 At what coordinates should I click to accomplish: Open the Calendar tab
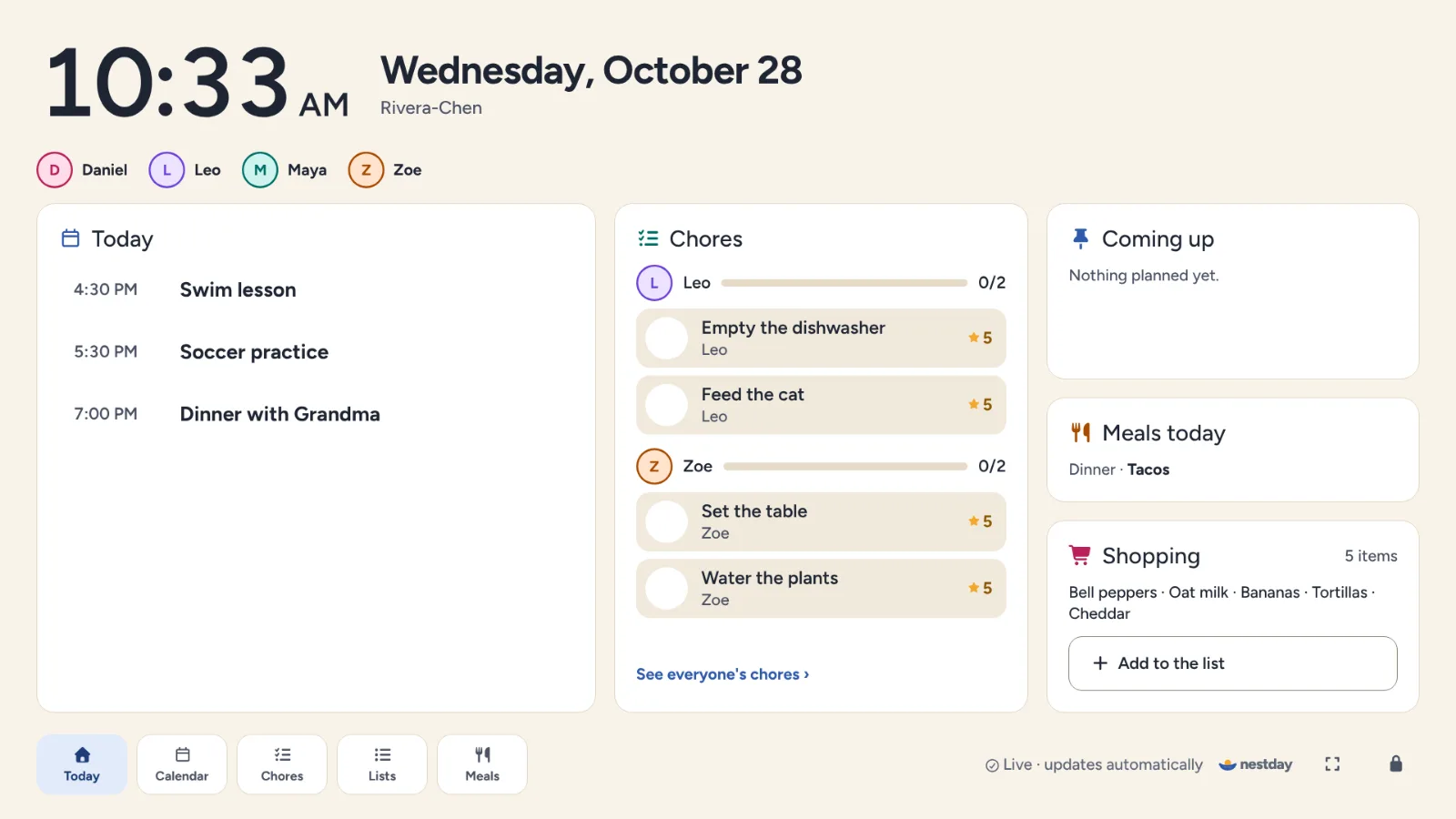coord(182,764)
